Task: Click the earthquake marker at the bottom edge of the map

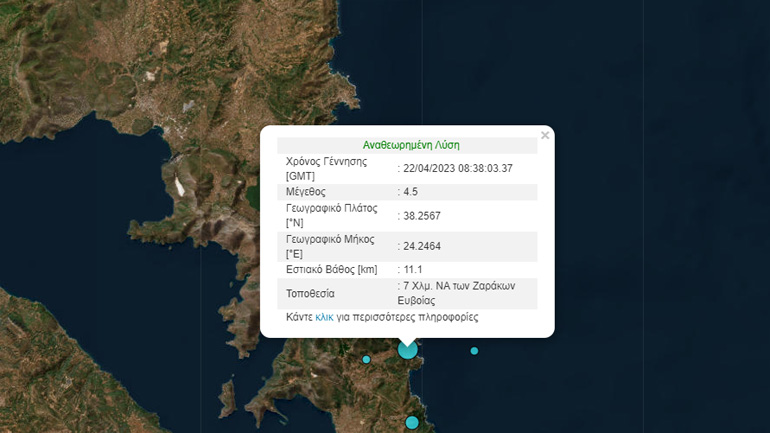Action: coord(411,423)
